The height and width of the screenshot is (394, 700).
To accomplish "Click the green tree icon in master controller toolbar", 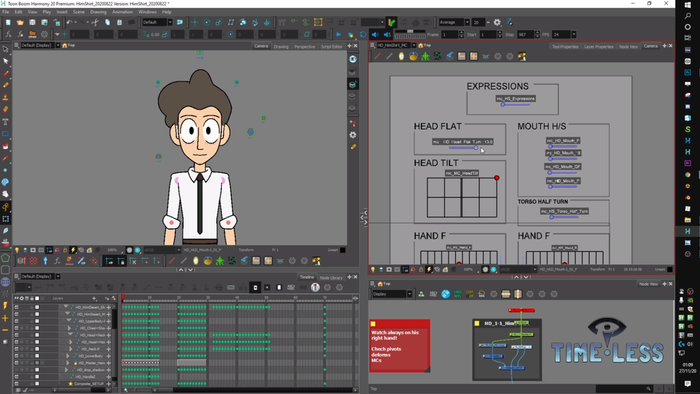I will coord(425,56).
